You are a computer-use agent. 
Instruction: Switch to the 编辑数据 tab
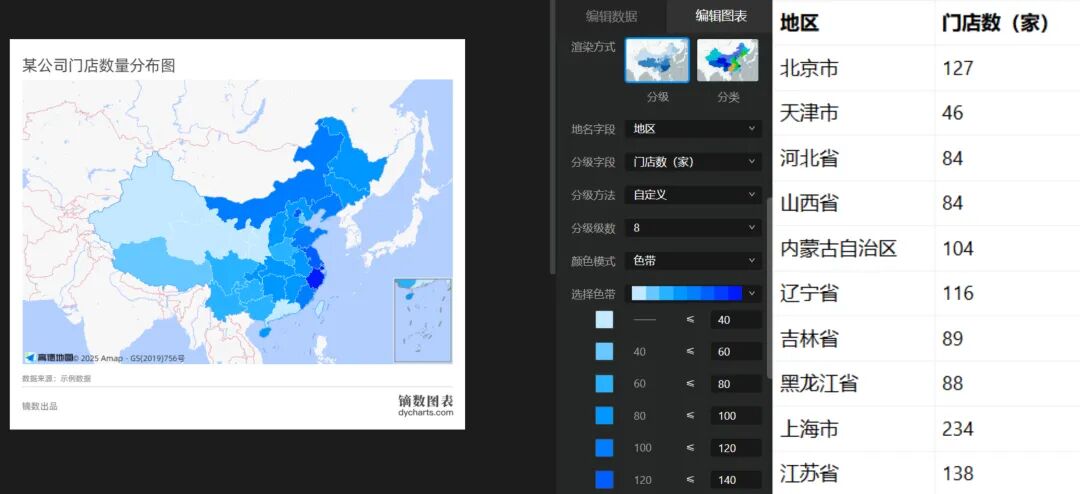coord(612,17)
